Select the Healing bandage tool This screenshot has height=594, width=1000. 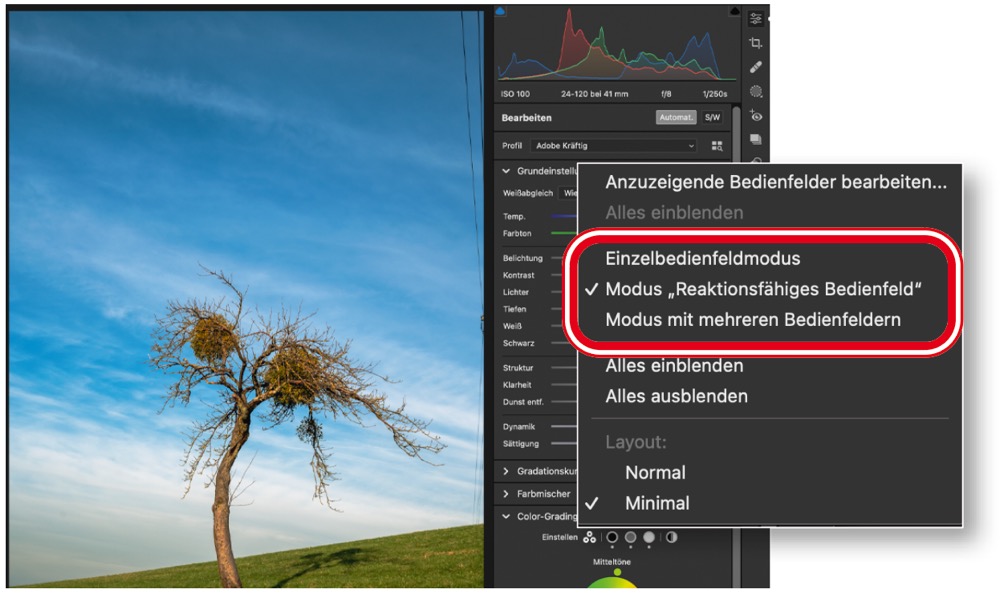coord(756,67)
